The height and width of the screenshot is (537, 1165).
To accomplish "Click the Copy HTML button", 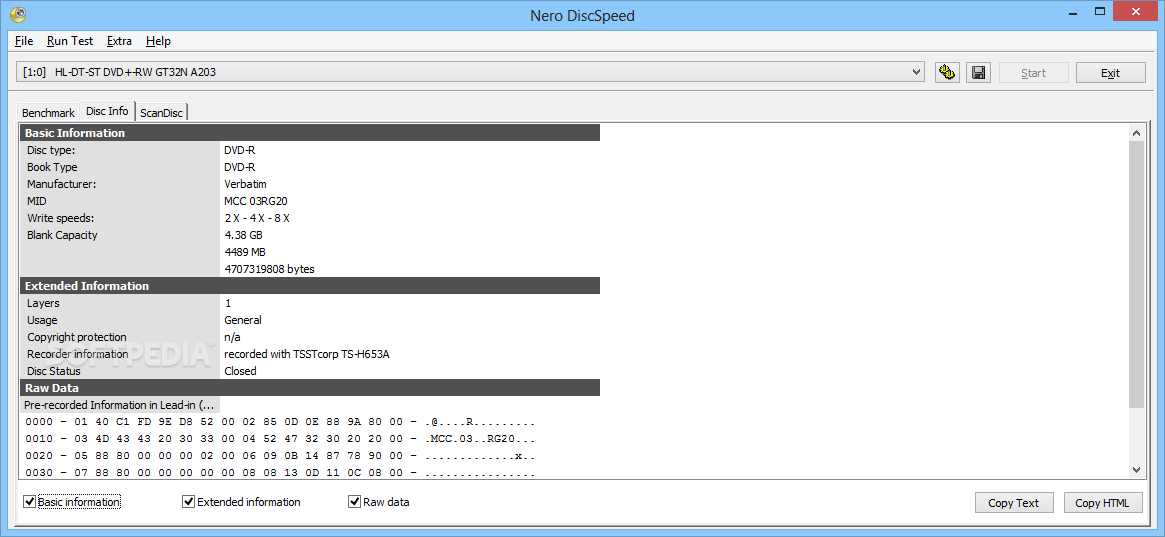I will (x=1102, y=503).
